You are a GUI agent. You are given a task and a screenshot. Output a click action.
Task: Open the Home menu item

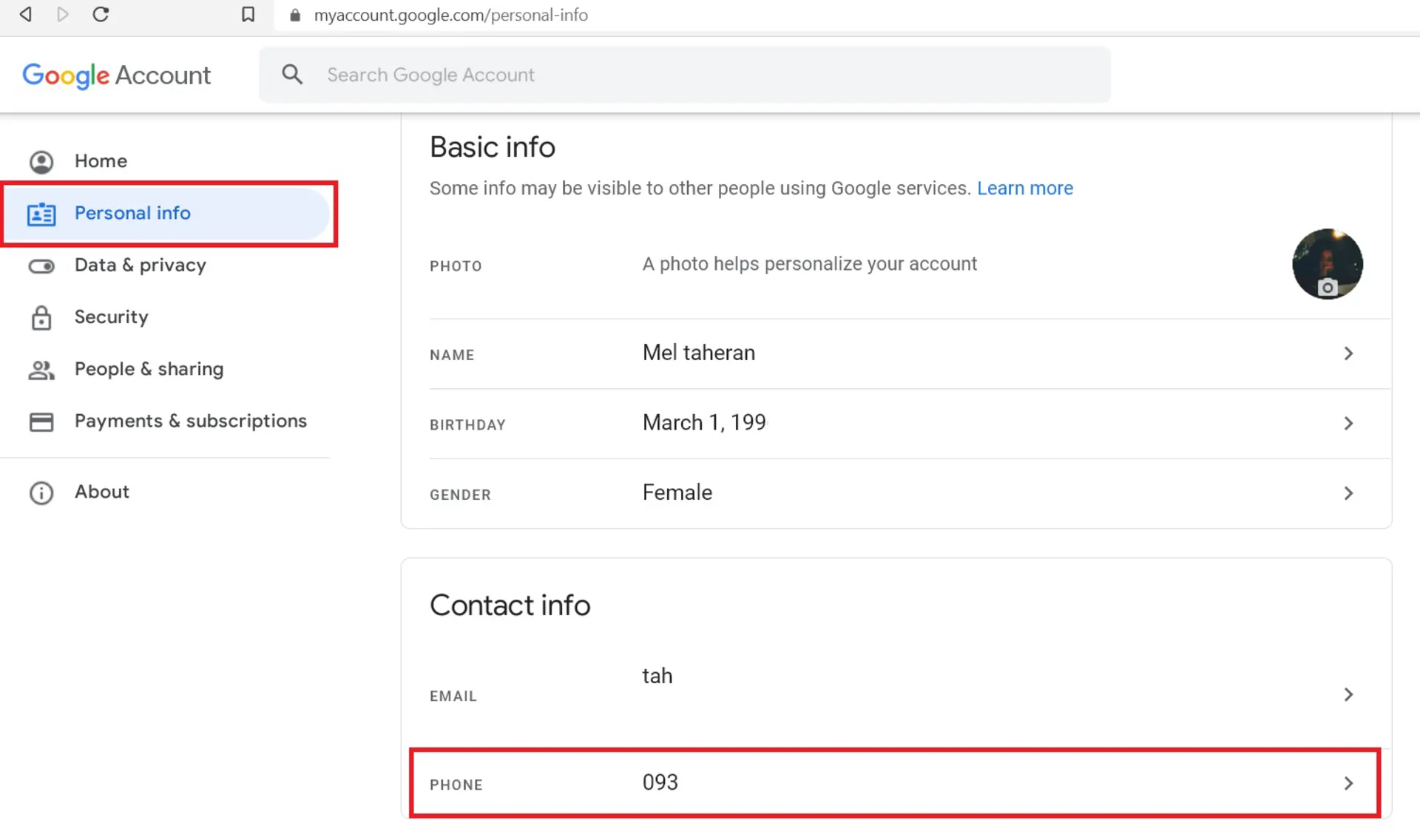101,161
